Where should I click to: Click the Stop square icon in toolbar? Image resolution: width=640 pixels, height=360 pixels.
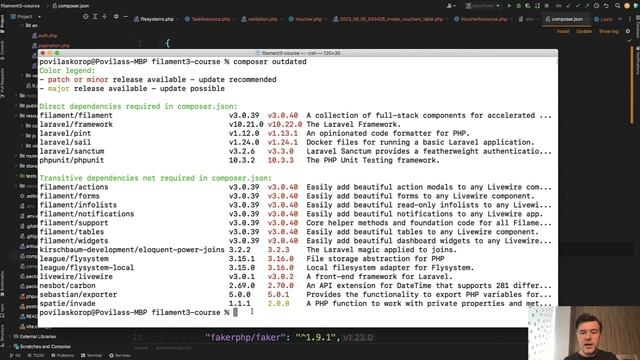click(547, 6)
